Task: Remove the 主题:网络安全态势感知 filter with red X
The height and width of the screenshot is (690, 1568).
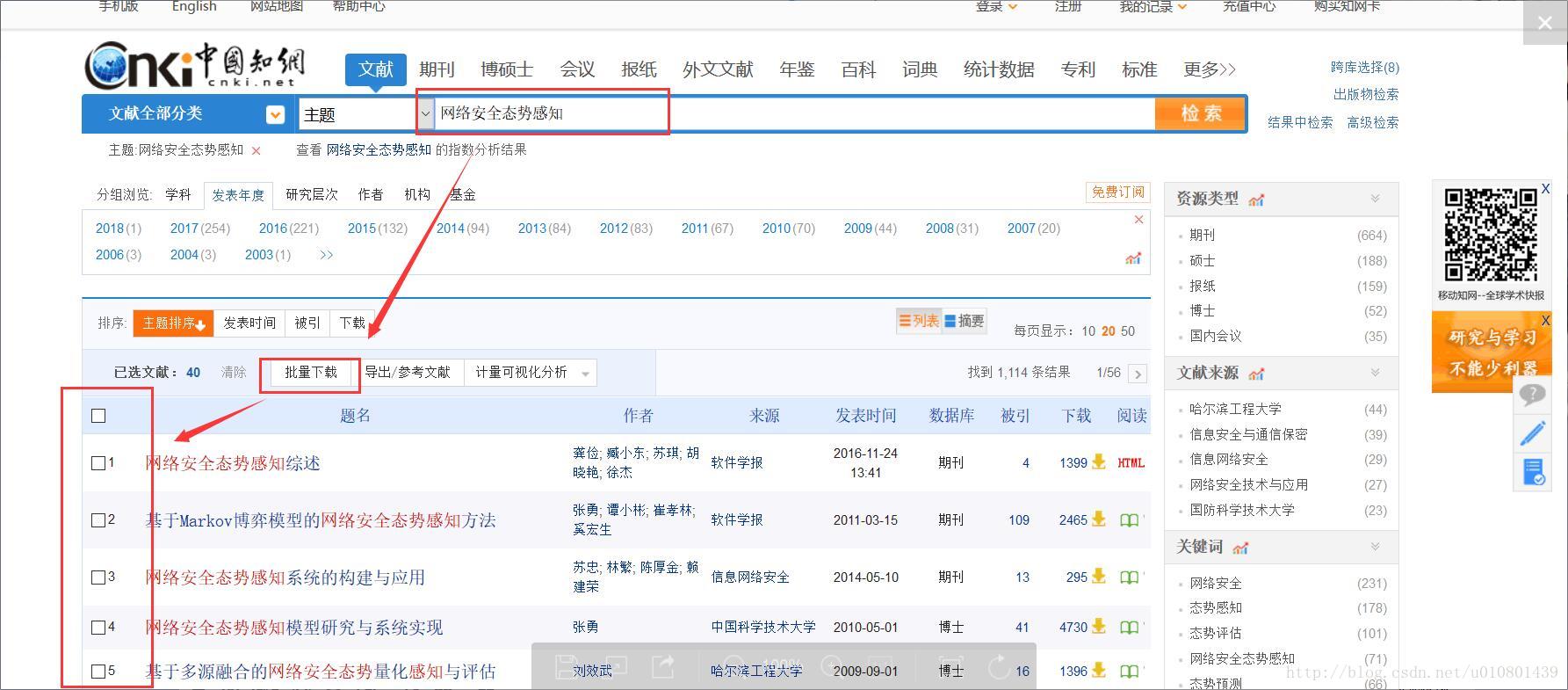Action: click(257, 151)
